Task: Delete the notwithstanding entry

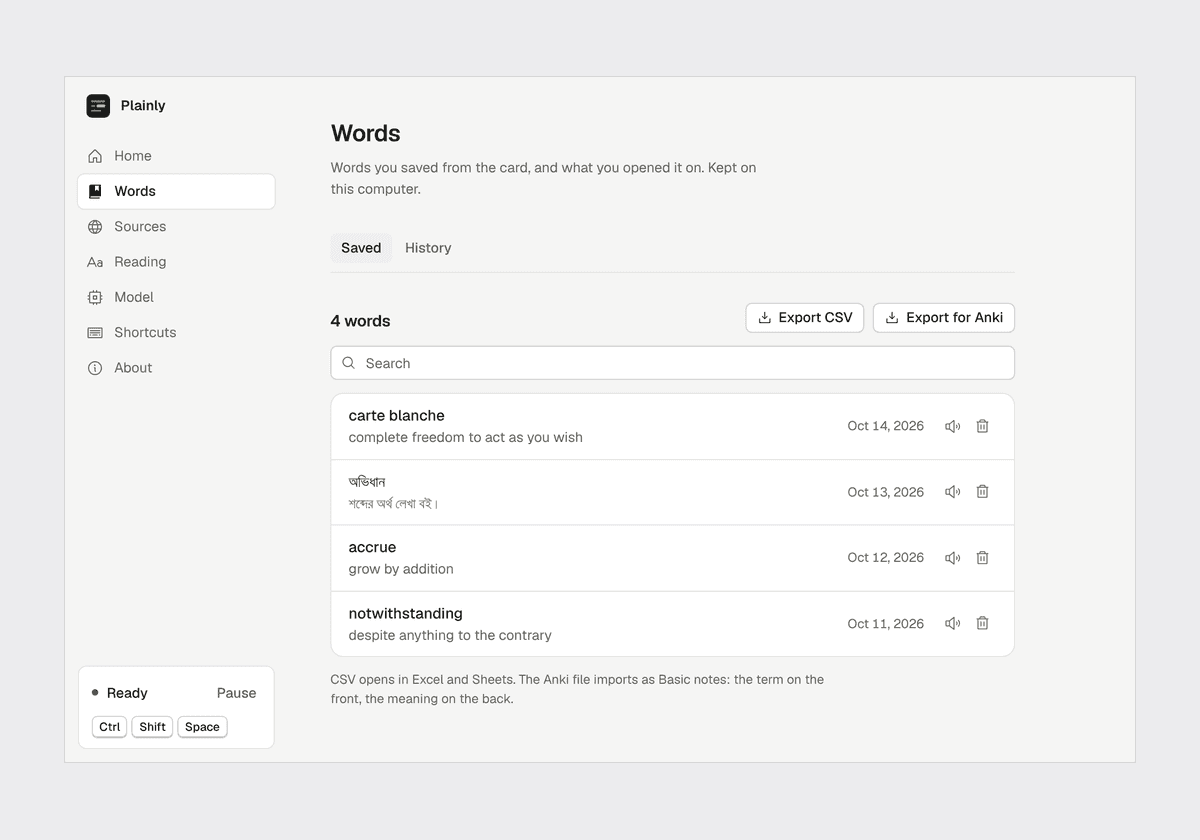Action: point(983,624)
